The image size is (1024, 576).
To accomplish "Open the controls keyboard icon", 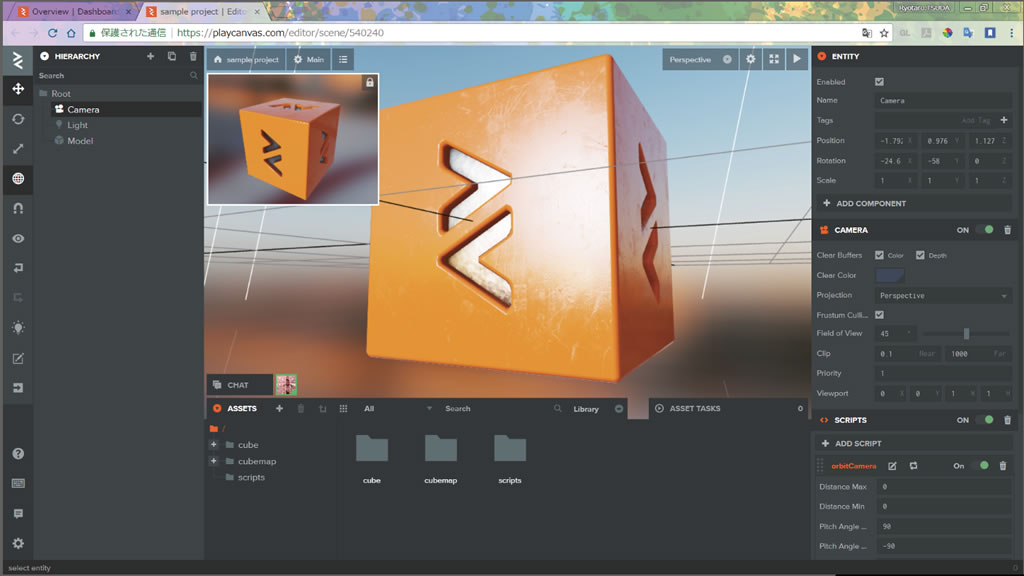I will [x=18, y=483].
